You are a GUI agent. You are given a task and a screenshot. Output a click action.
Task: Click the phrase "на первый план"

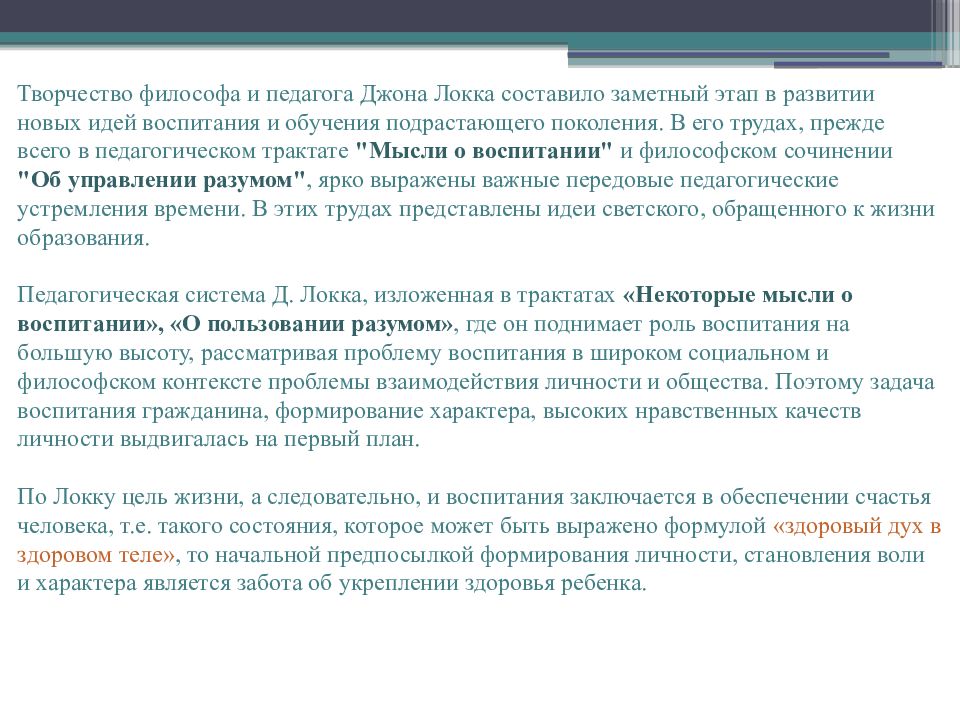pos(359,440)
